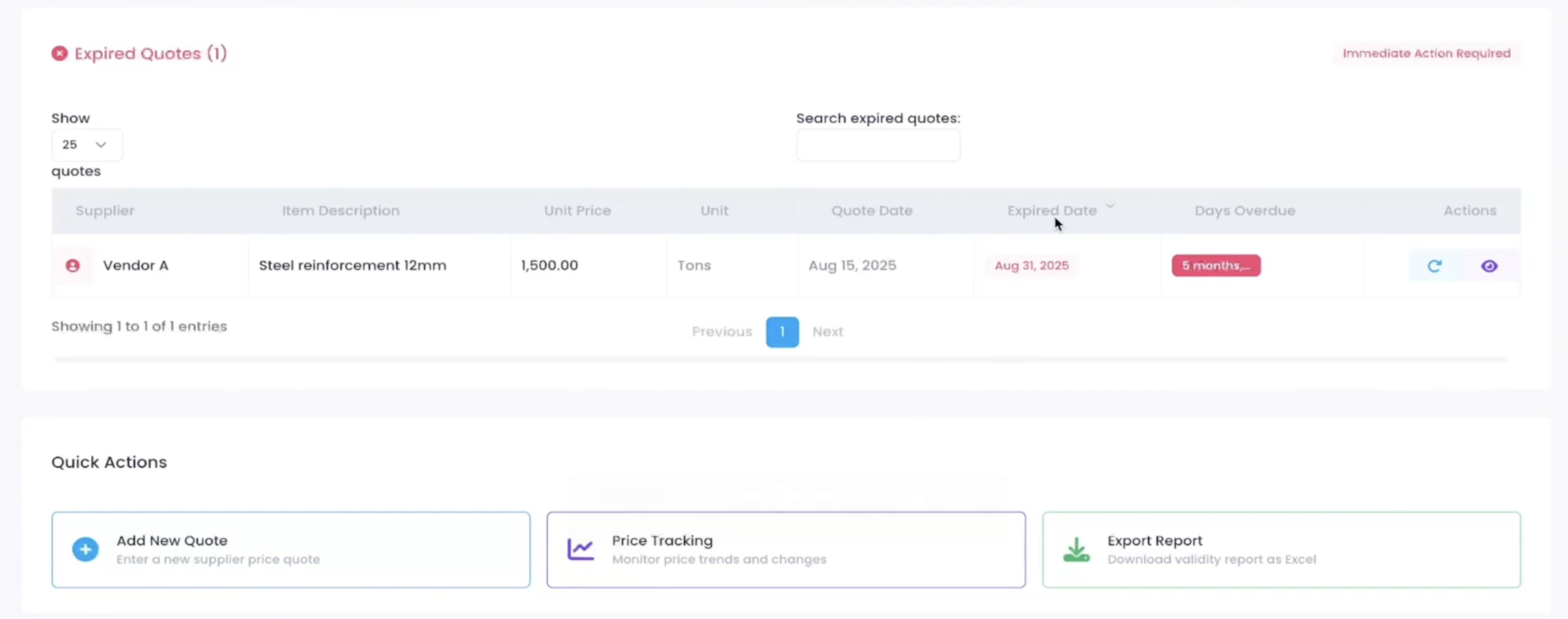
Task: Go to page 1 in pagination
Action: click(782, 332)
